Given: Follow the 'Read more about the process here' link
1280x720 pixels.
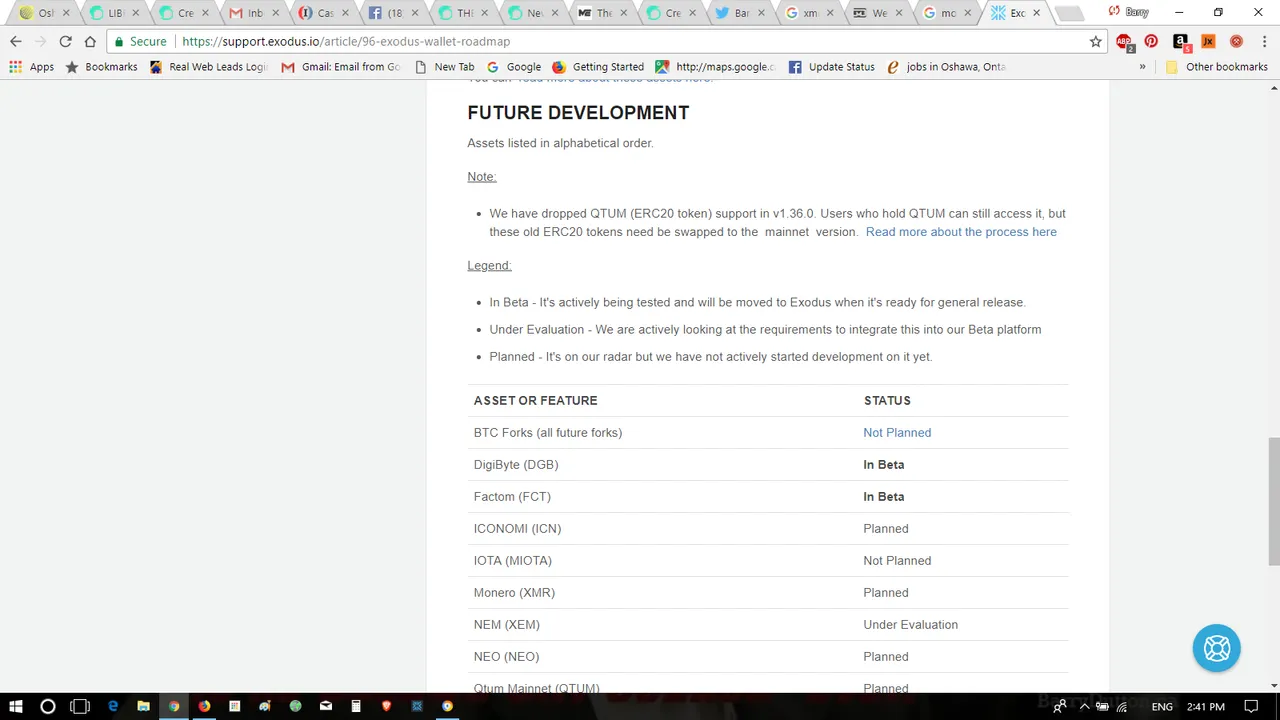Looking at the screenshot, I should (961, 232).
